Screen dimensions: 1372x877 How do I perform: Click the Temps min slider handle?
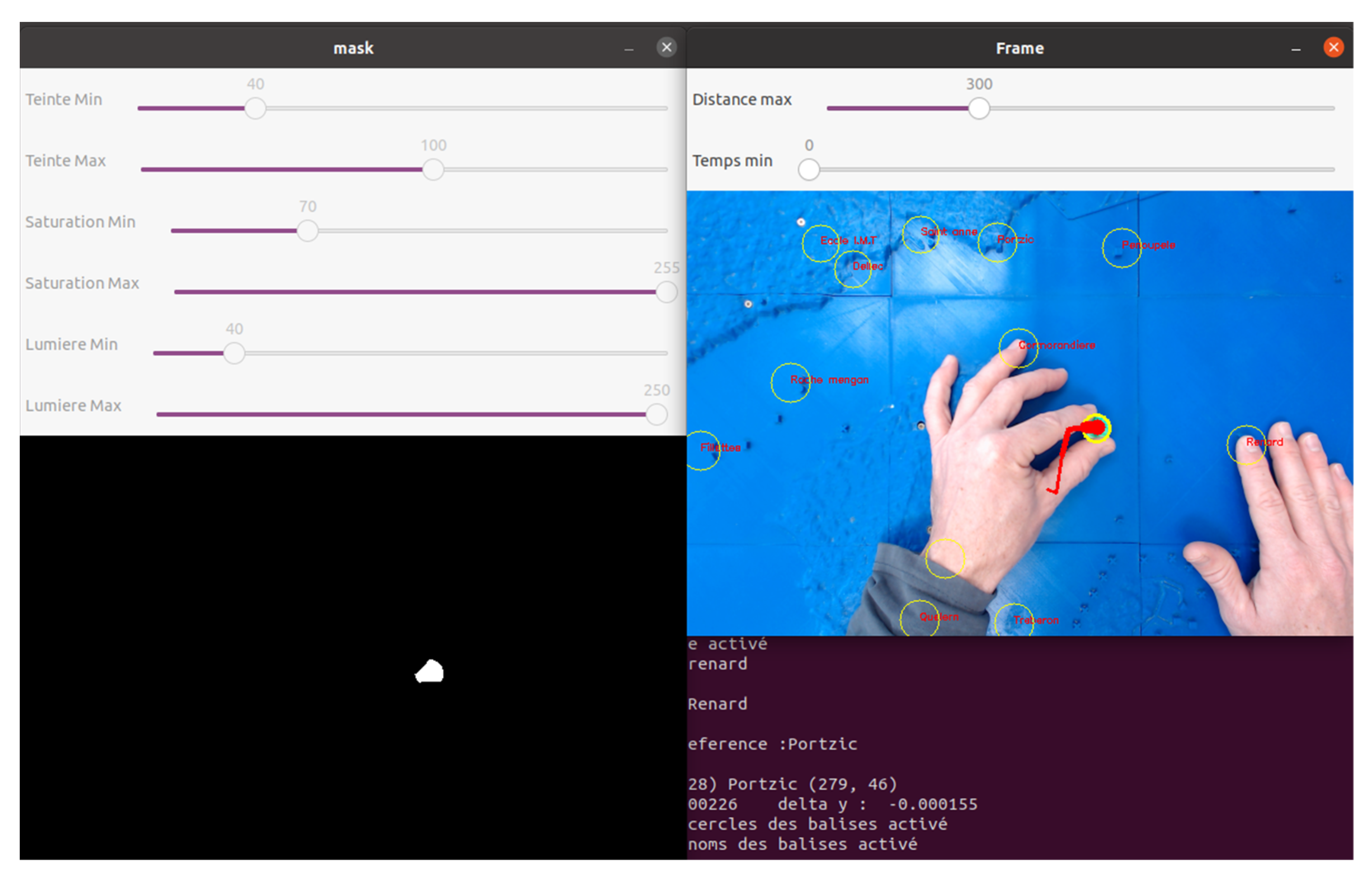point(808,170)
